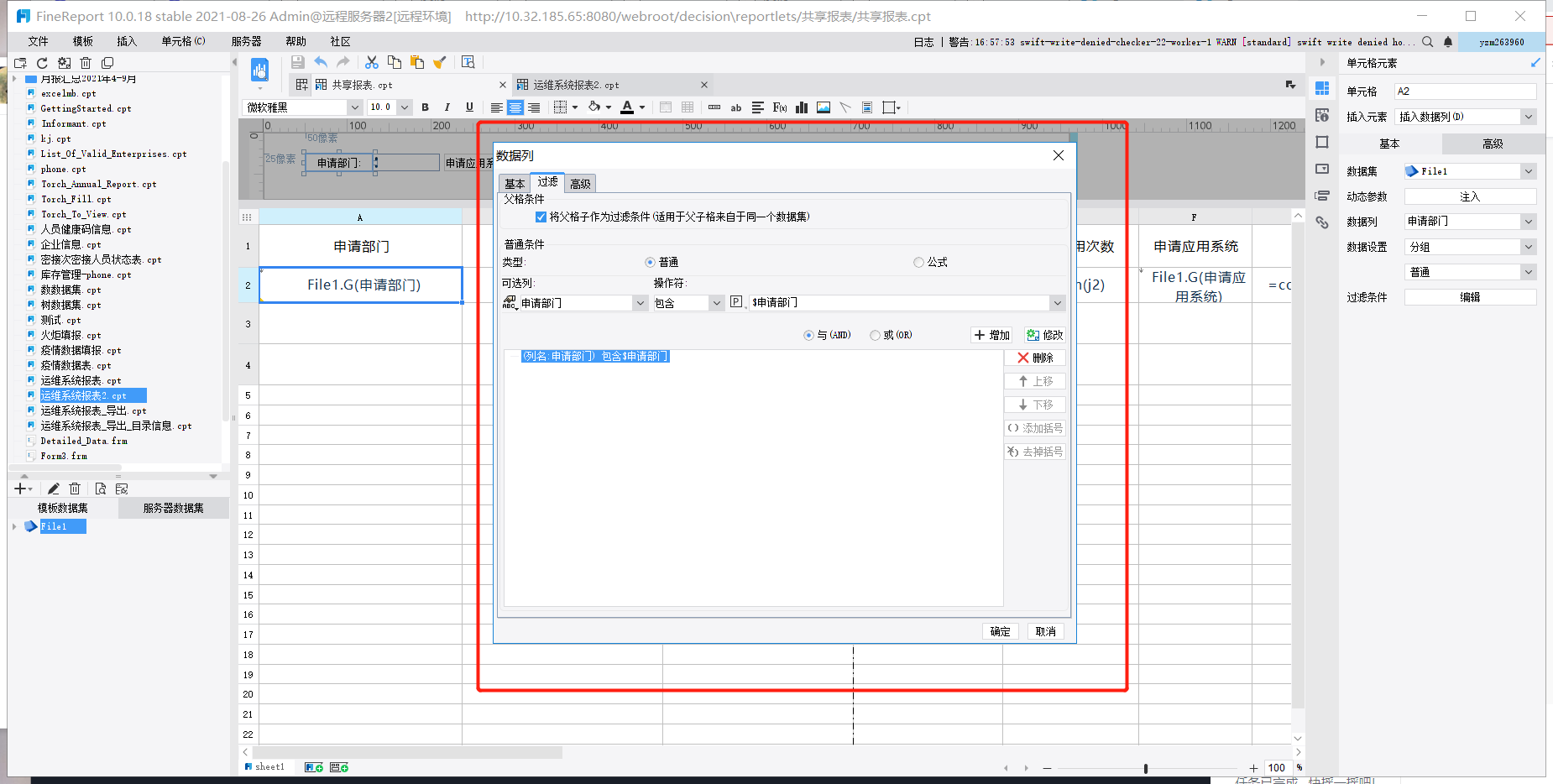Insert an image into the cell
The width and height of the screenshot is (1553, 784).
pos(824,107)
